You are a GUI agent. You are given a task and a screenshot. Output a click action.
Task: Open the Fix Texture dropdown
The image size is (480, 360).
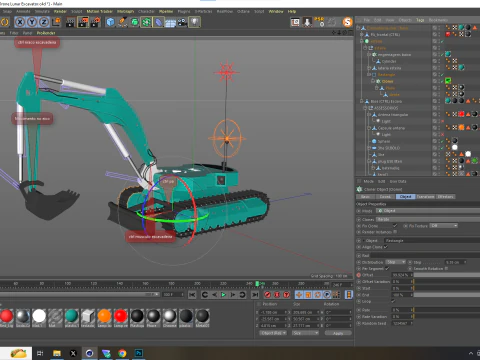[444, 226]
